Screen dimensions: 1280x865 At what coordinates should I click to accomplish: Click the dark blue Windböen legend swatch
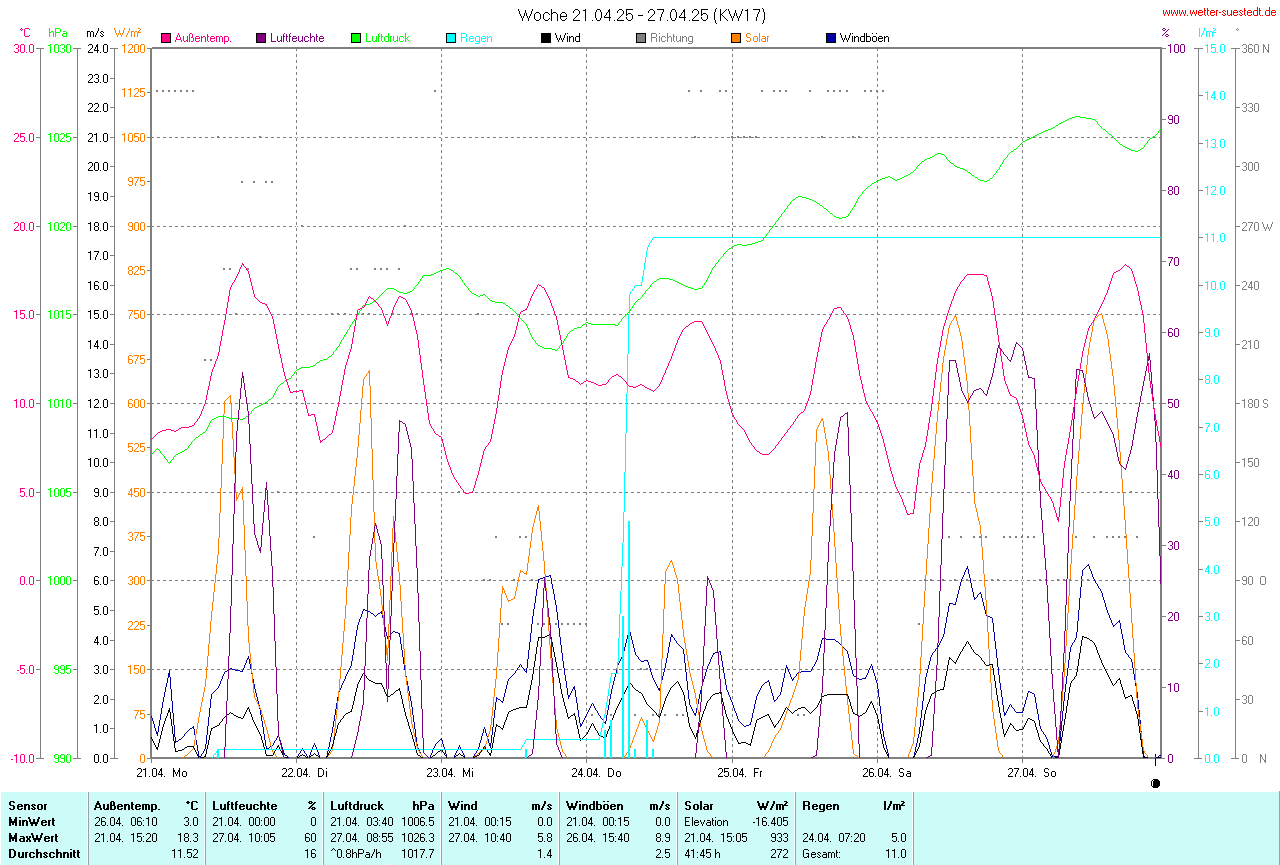point(831,38)
